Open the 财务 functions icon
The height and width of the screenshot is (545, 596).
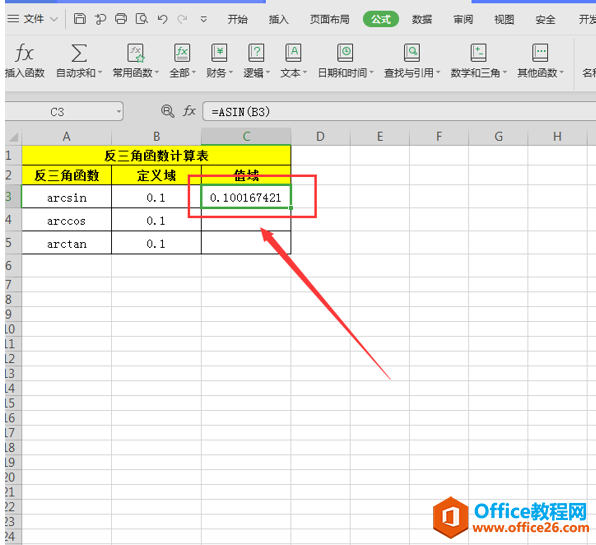tap(219, 52)
